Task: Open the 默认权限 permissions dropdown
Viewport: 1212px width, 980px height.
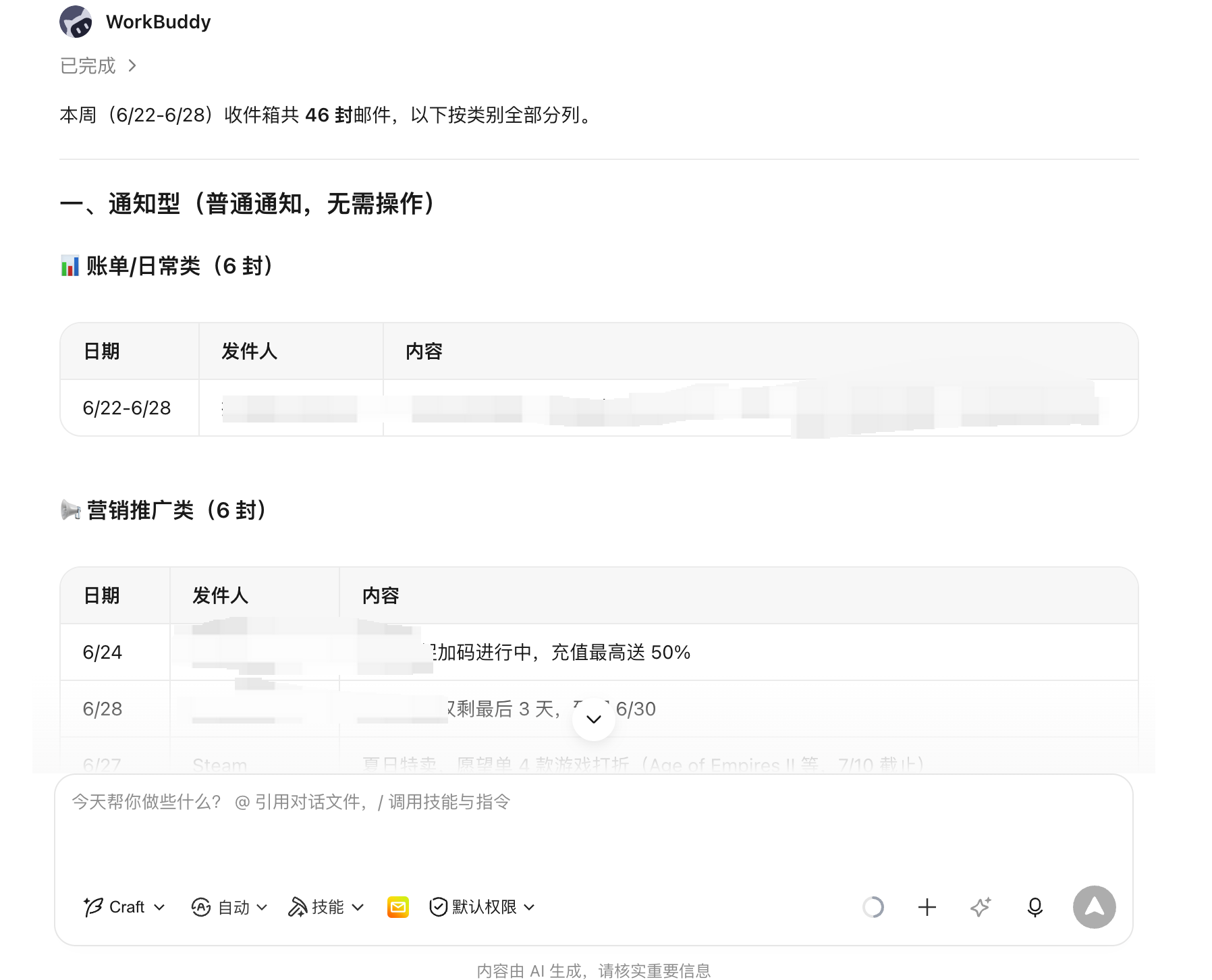Action: 483,907
